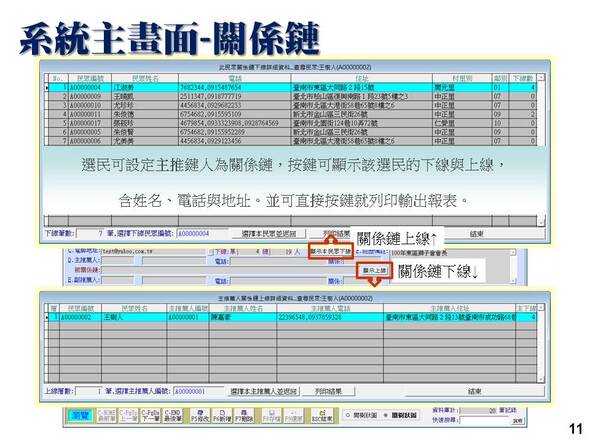Click the F9 undo icon in bottom toolbar
The height and width of the screenshot is (443, 590).
pyautogui.click(x=293, y=415)
